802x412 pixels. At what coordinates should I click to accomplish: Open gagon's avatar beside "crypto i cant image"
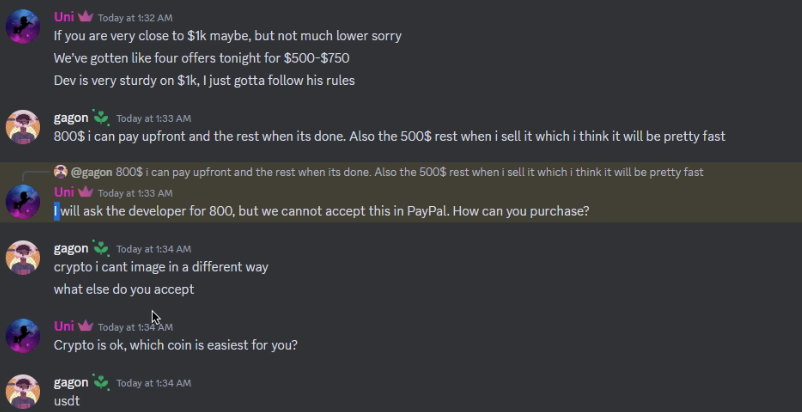tap(23, 258)
